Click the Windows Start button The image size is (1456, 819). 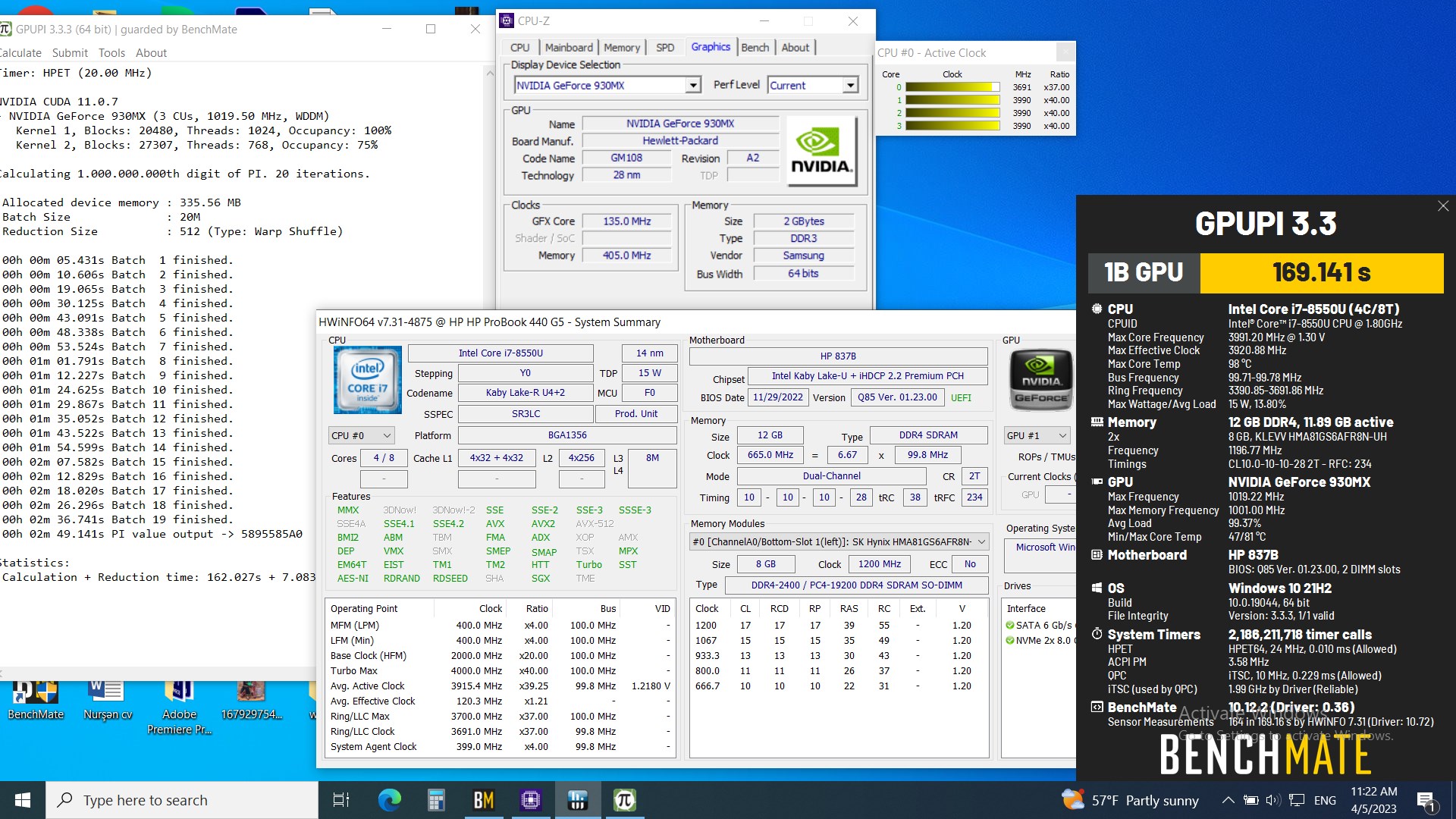(23, 800)
